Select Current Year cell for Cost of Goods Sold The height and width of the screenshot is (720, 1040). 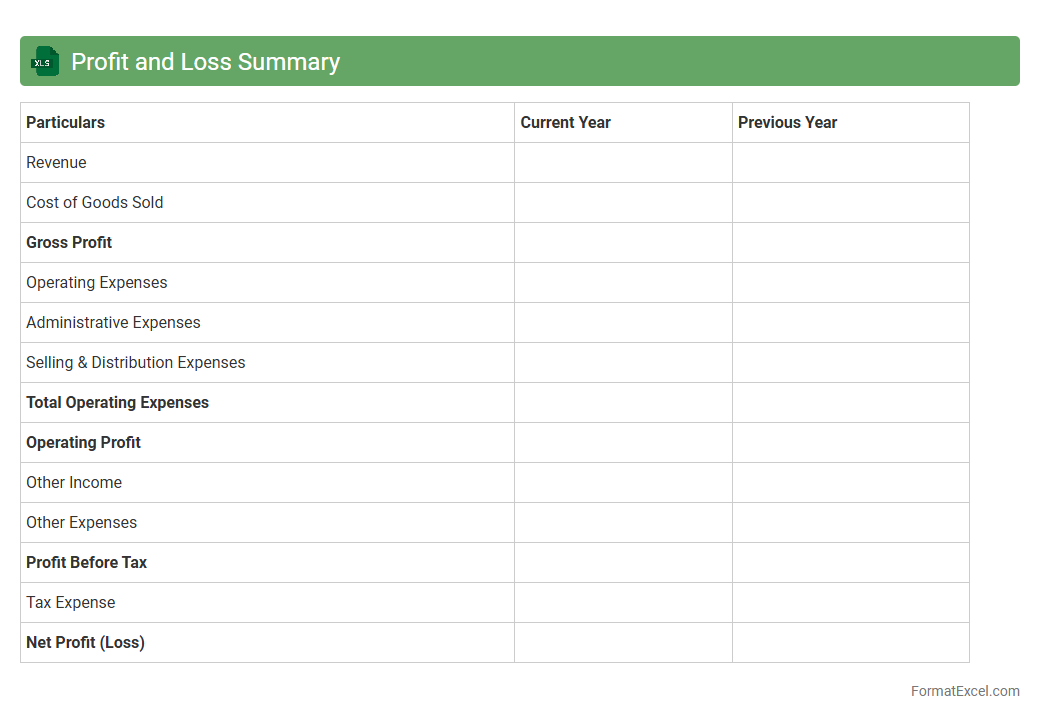click(x=623, y=203)
